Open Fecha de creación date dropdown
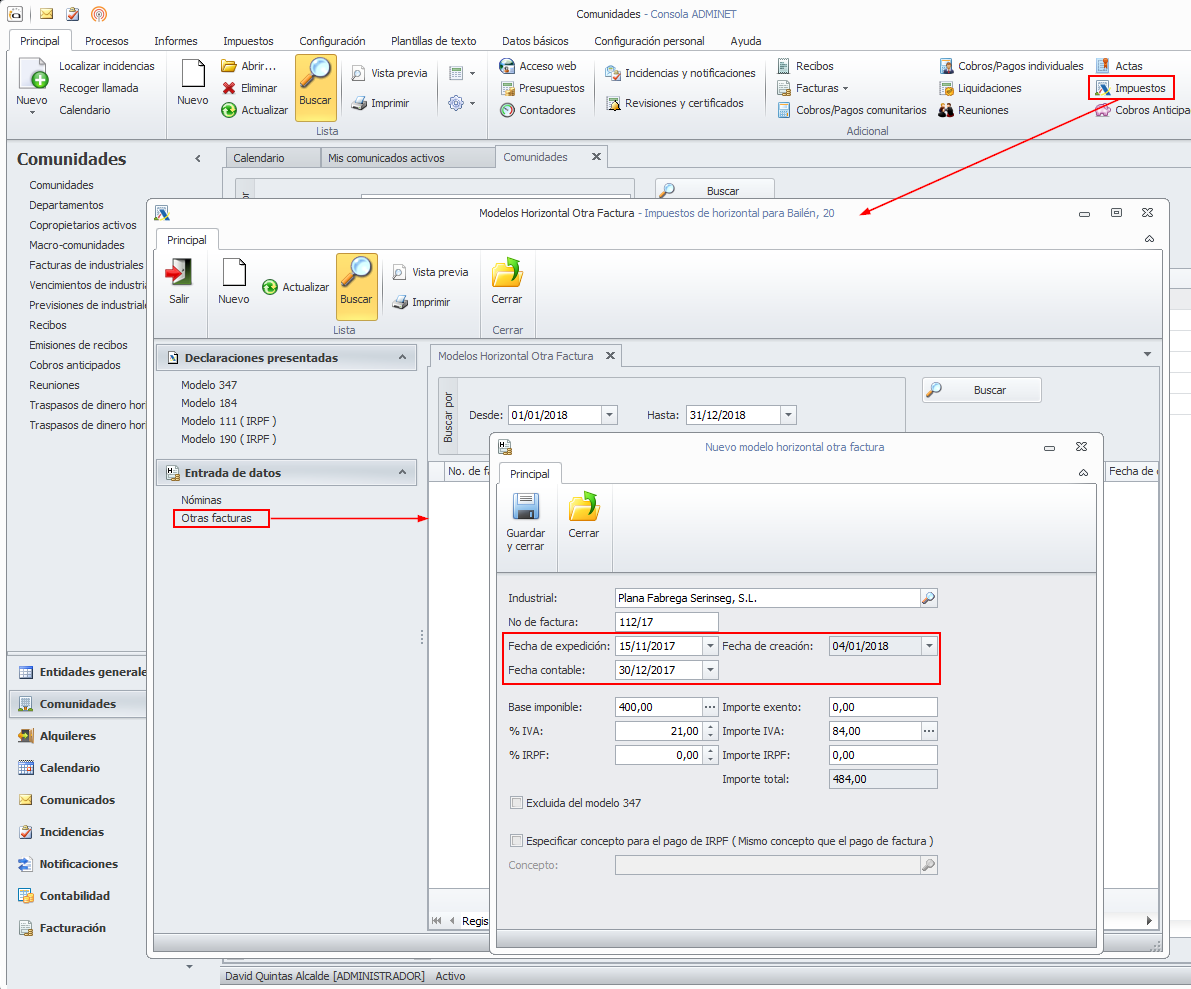This screenshot has width=1191, height=989. click(929, 646)
